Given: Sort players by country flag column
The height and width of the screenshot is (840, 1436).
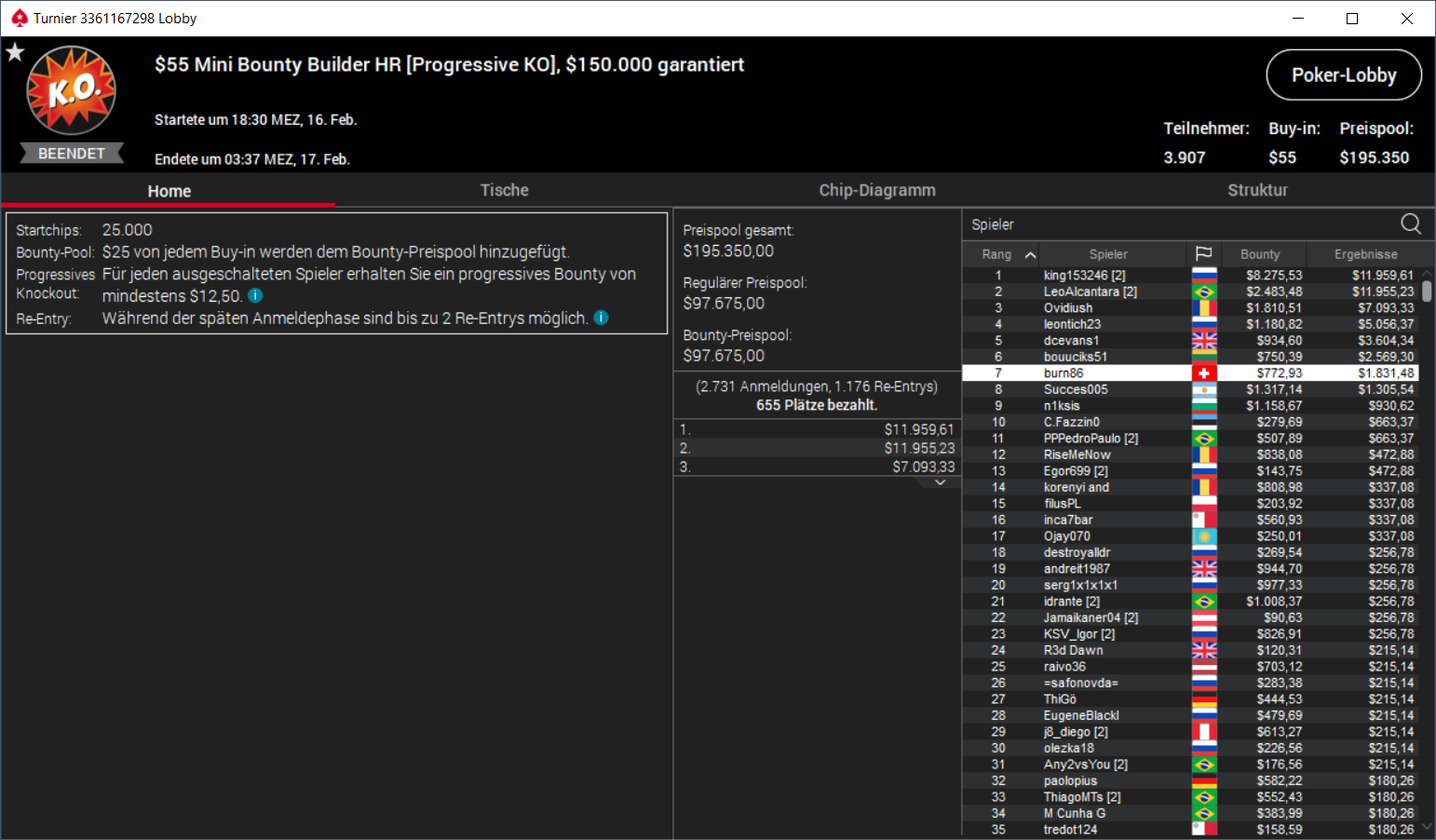Looking at the screenshot, I should click(1203, 253).
